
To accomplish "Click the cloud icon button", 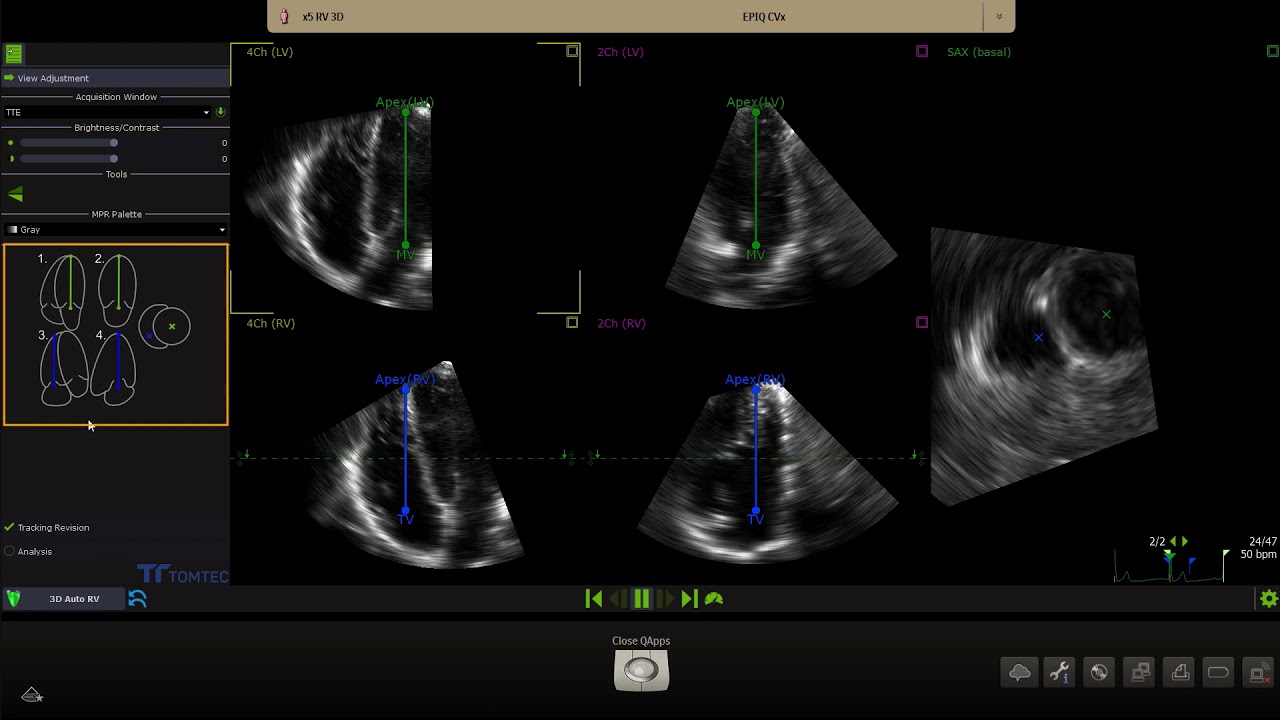I will (1020, 673).
